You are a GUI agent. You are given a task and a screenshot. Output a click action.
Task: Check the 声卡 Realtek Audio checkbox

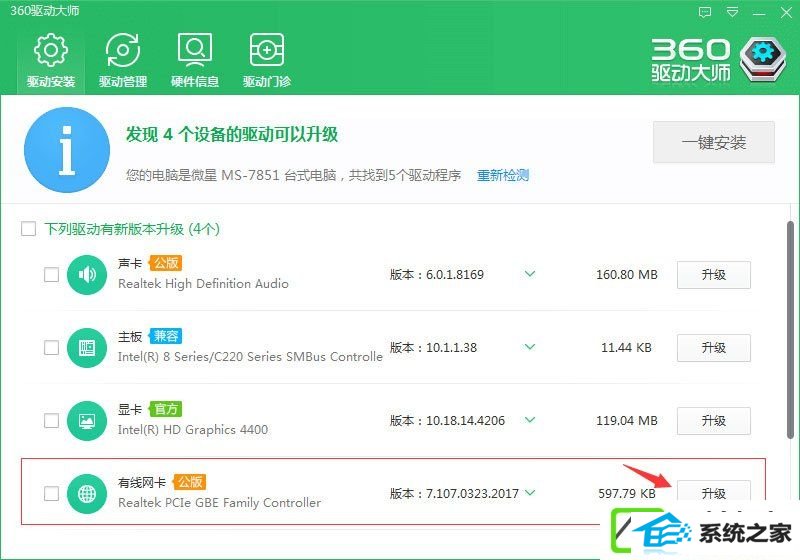pos(52,274)
